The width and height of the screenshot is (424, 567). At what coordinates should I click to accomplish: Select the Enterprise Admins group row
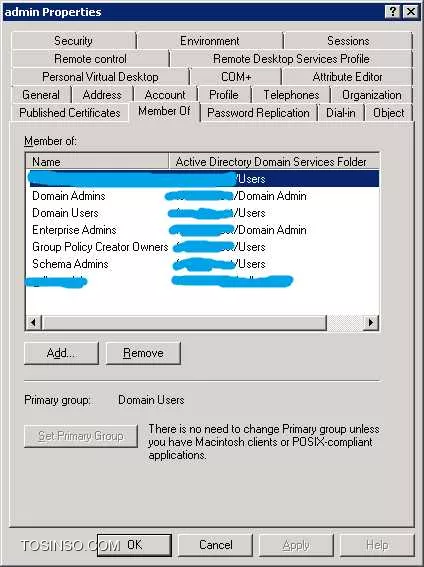(x=202, y=230)
